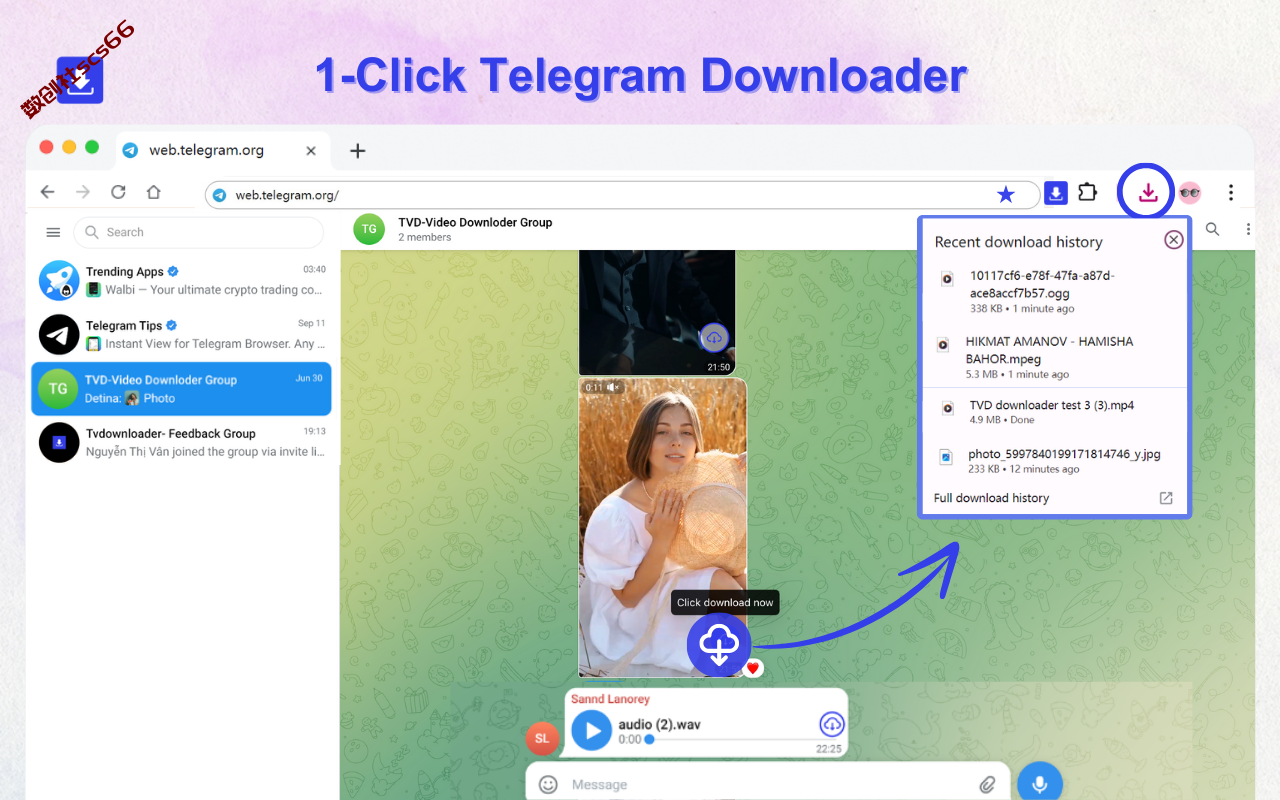This screenshot has width=1280, height=800.
Task: Close the web.telegram.org tab
Action: [x=311, y=151]
